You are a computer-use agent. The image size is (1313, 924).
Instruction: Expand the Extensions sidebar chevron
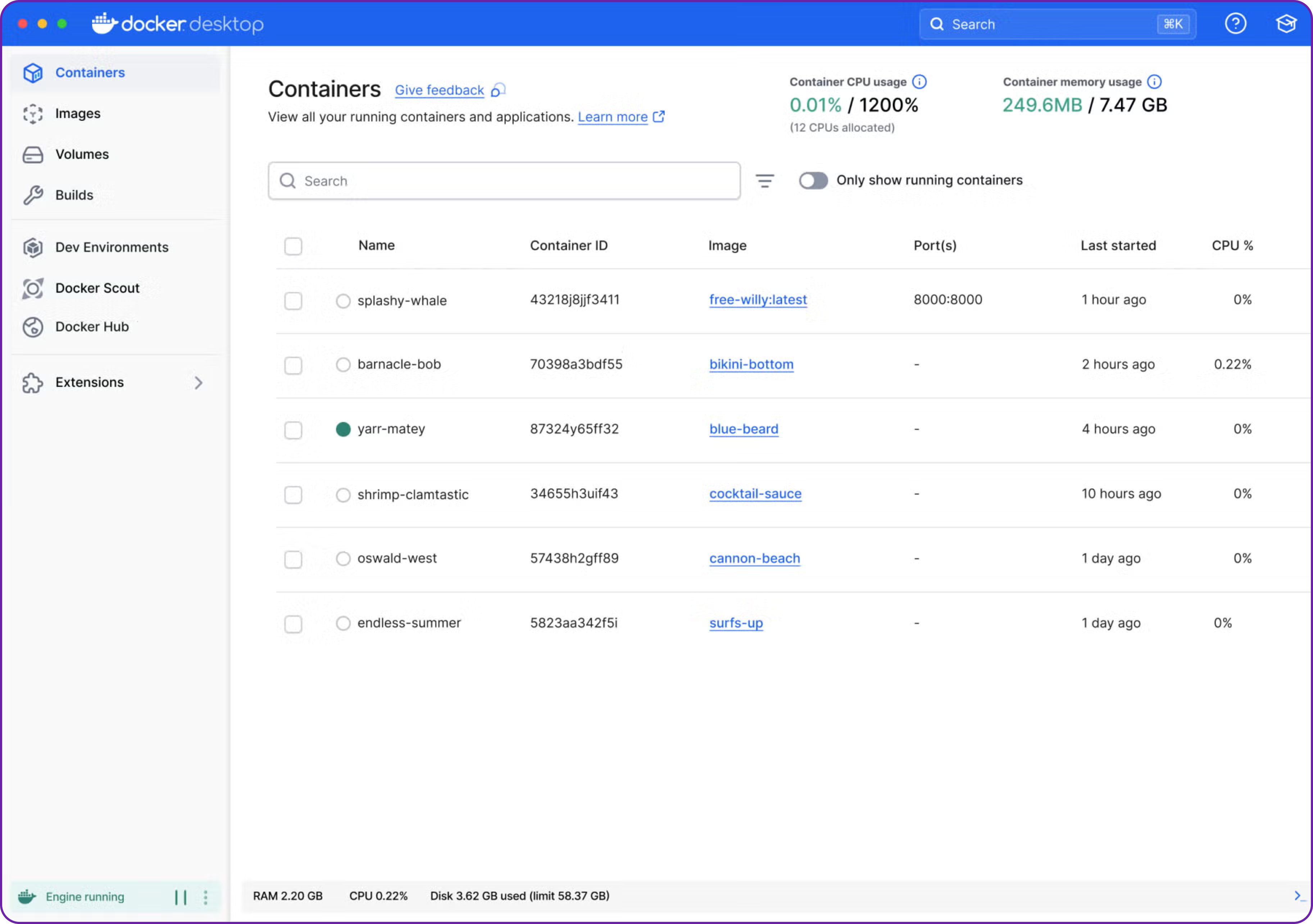click(199, 382)
